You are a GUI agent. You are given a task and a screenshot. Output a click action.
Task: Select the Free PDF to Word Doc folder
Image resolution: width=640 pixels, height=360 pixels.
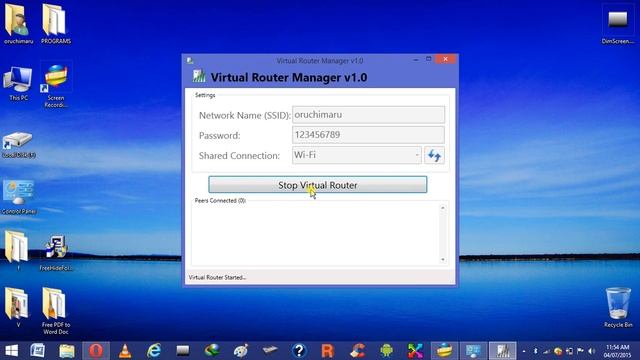(56, 310)
